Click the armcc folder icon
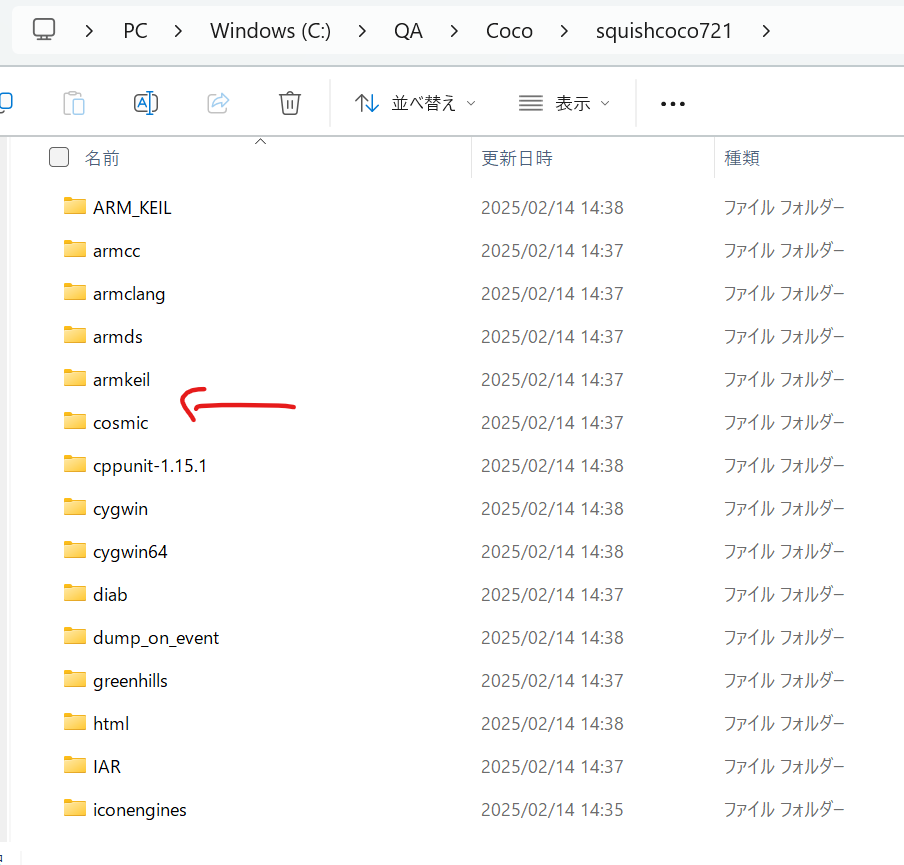This screenshot has height=865, width=904. click(74, 249)
